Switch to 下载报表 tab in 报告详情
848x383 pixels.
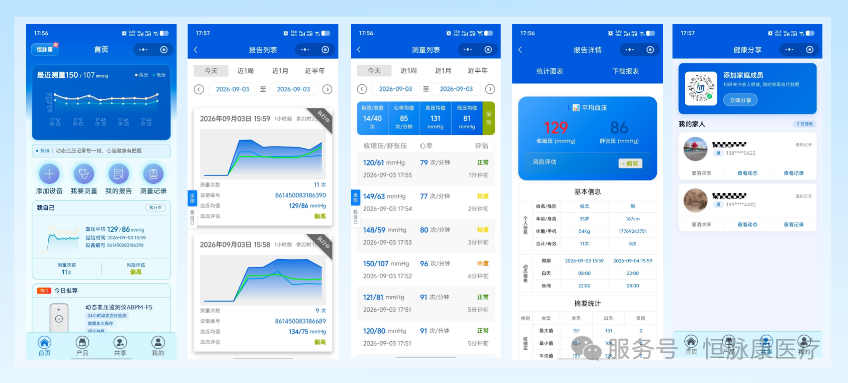(626, 71)
